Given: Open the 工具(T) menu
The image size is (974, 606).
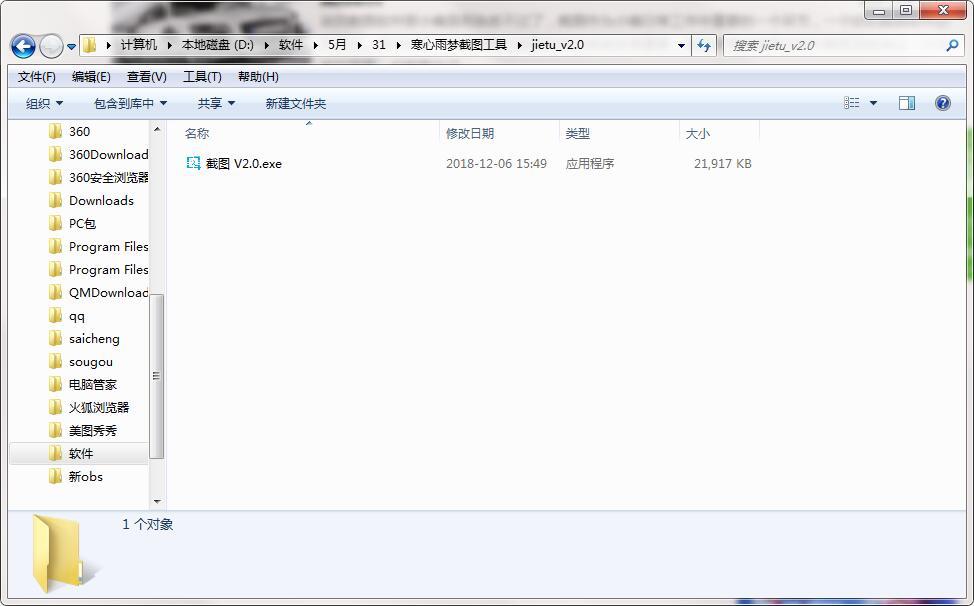Looking at the screenshot, I should [202, 76].
